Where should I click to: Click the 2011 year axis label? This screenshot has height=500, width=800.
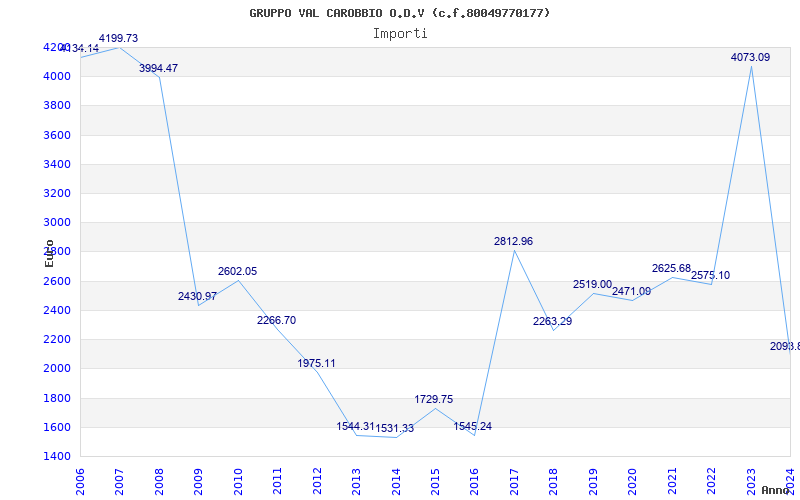(278, 482)
